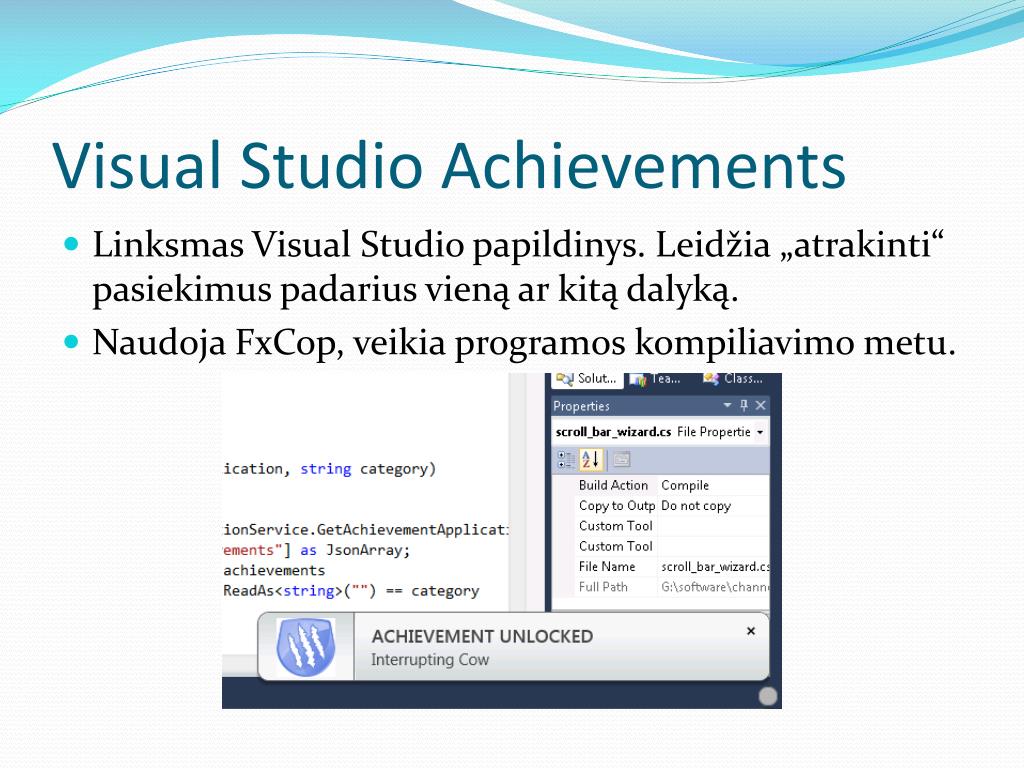
Task: Select the Alphabetical sort icon in Properties
Action: pos(590,458)
